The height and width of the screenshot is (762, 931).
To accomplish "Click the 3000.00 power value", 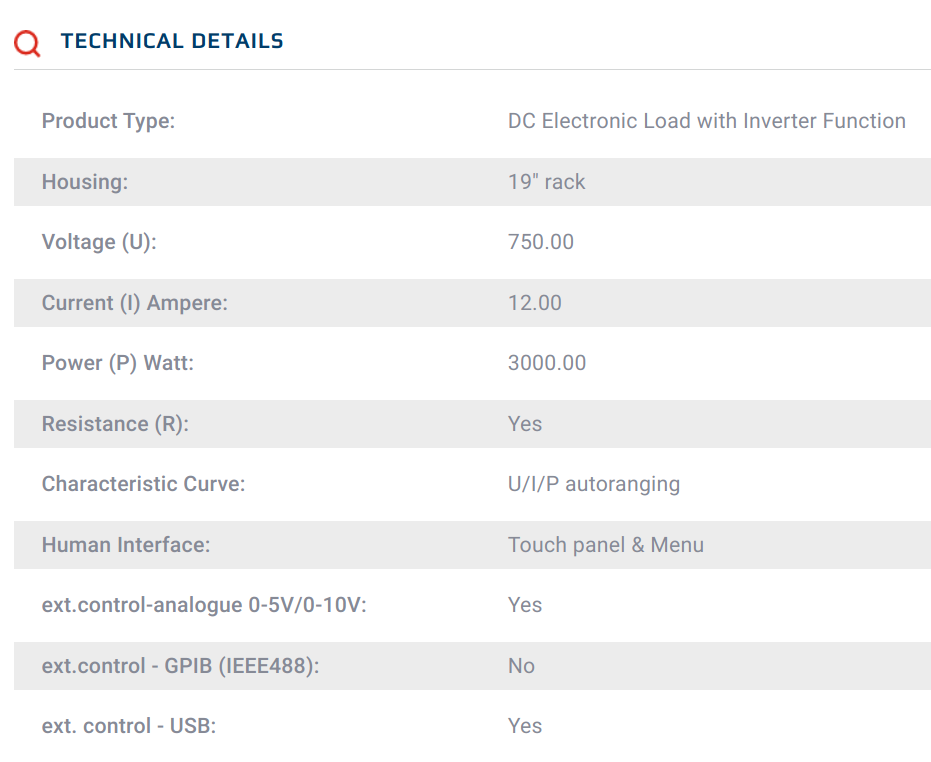I will pyautogui.click(x=546, y=363).
